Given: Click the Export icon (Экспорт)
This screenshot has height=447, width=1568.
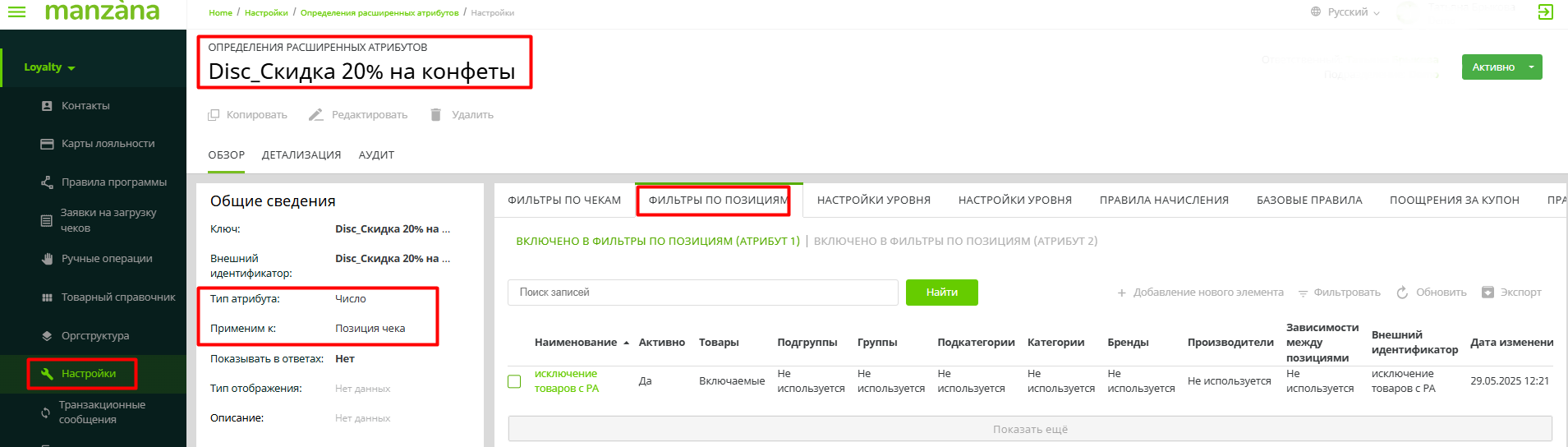Looking at the screenshot, I should pos(1488,293).
